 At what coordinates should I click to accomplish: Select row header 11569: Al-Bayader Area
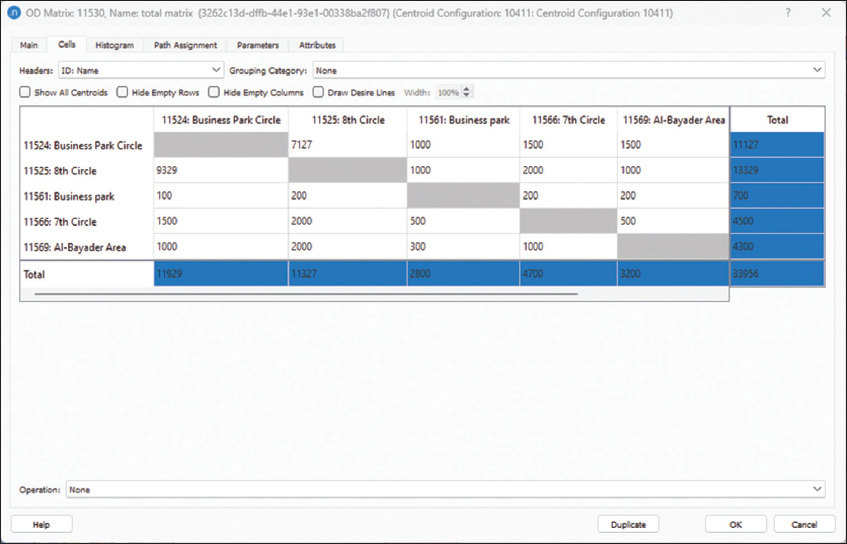(x=87, y=247)
